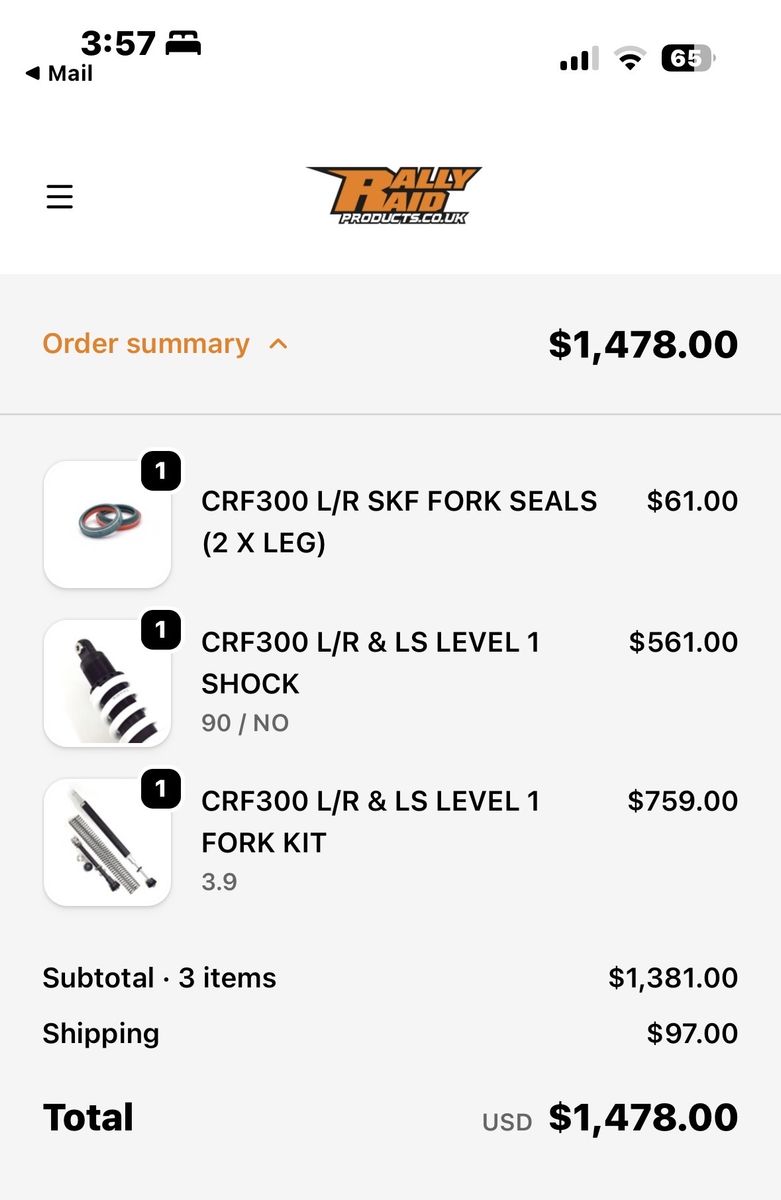Tap the $97.00 Shipping amount
This screenshot has height=1200, width=781.
pos(692,1033)
